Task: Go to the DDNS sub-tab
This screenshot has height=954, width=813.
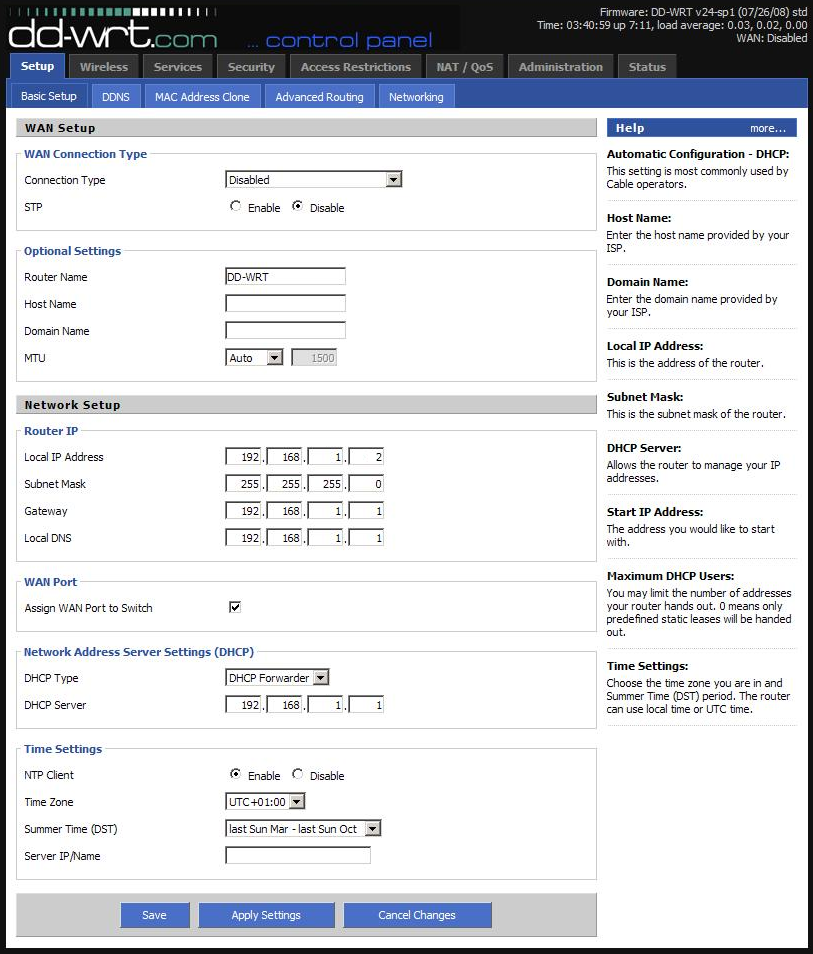Action: pos(116,97)
